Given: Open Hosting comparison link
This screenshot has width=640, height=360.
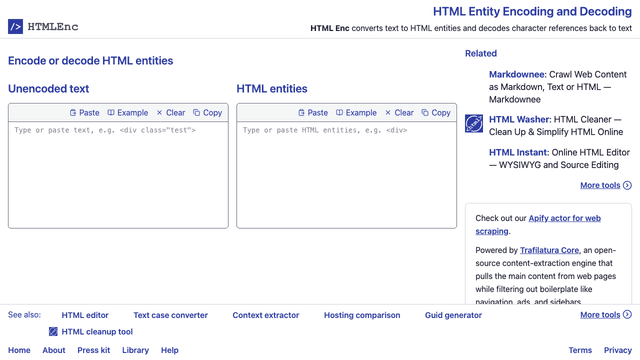Looking at the screenshot, I should [362, 315].
